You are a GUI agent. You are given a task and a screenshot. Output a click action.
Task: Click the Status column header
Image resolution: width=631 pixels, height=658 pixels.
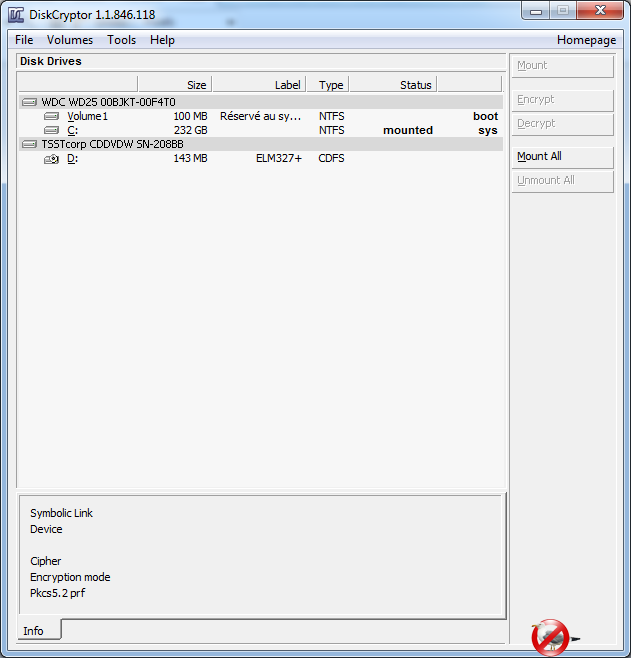393,85
